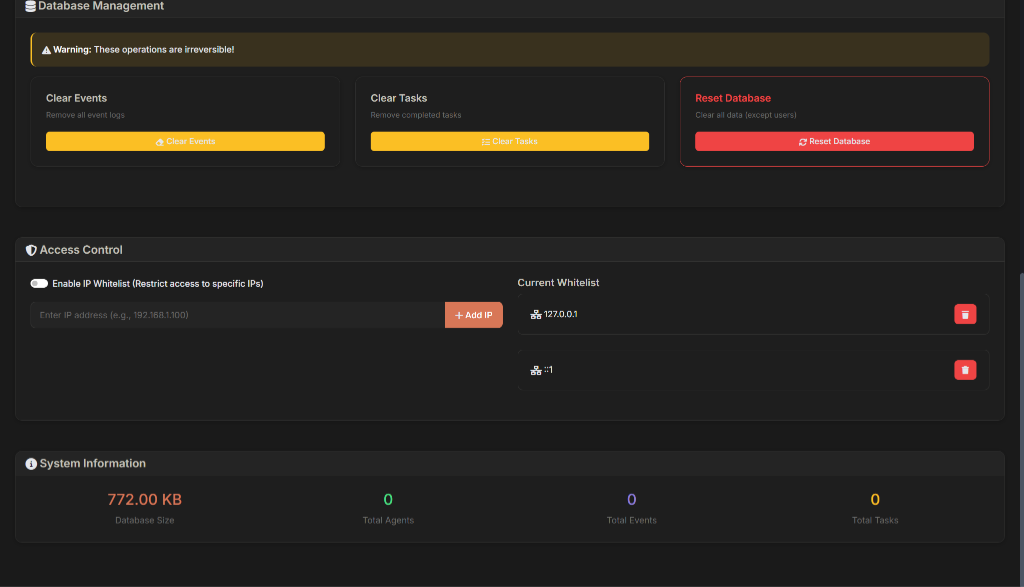The height and width of the screenshot is (587, 1024).
Task: Focus the Enter IP address input field
Action: tap(237, 315)
